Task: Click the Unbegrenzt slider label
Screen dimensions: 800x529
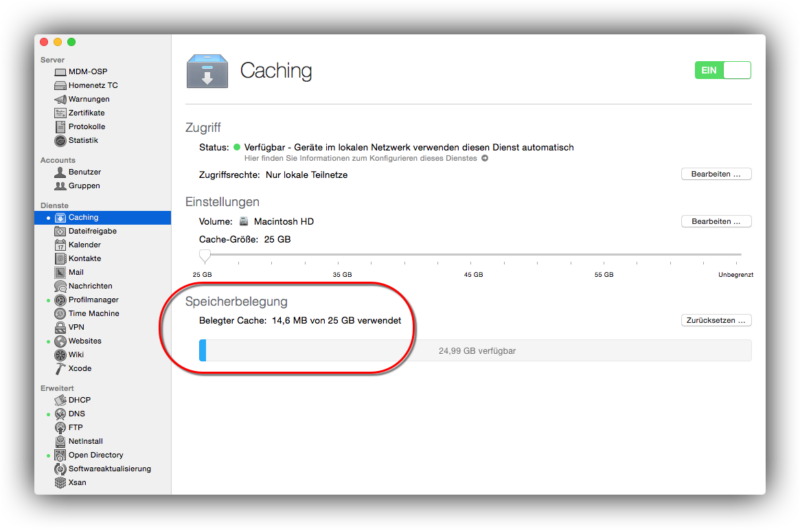Action: coord(736,275)
